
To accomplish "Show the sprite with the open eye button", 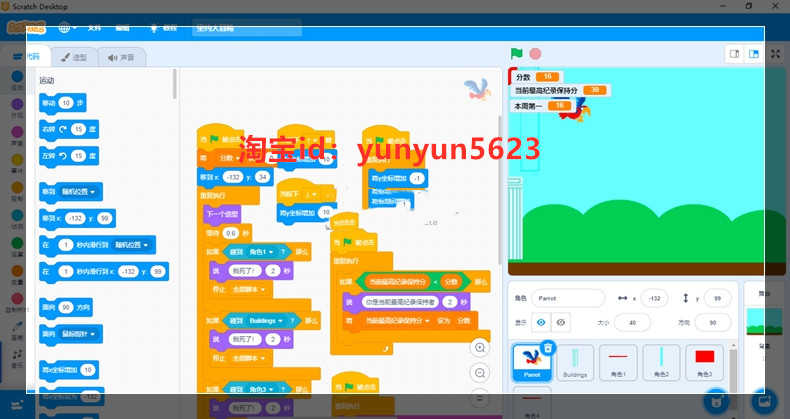I will point(541,322).
